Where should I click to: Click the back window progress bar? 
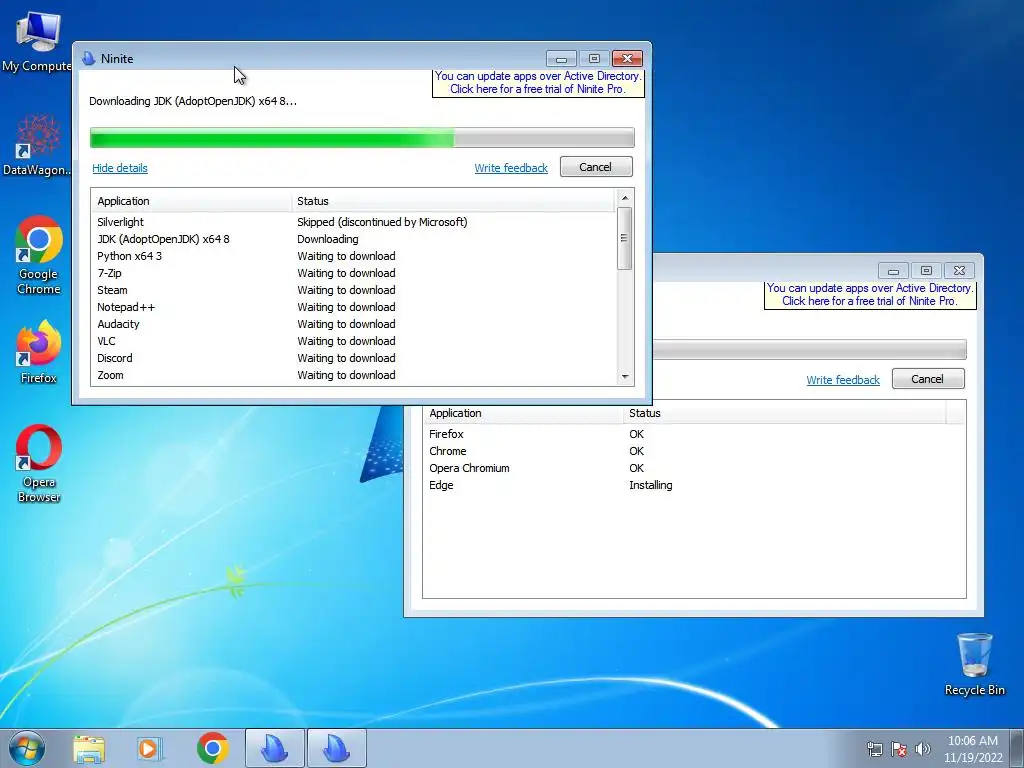[x=810, y=349]
